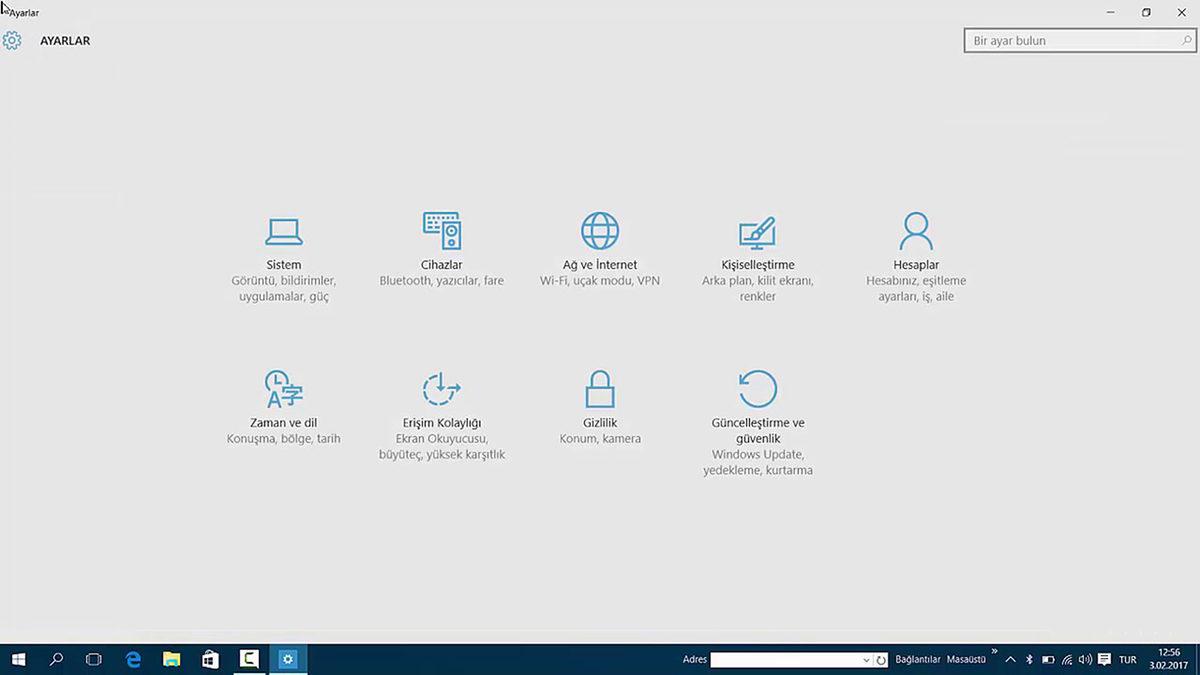Open File Explorer from the taskbar

click(x=171, y=659)
